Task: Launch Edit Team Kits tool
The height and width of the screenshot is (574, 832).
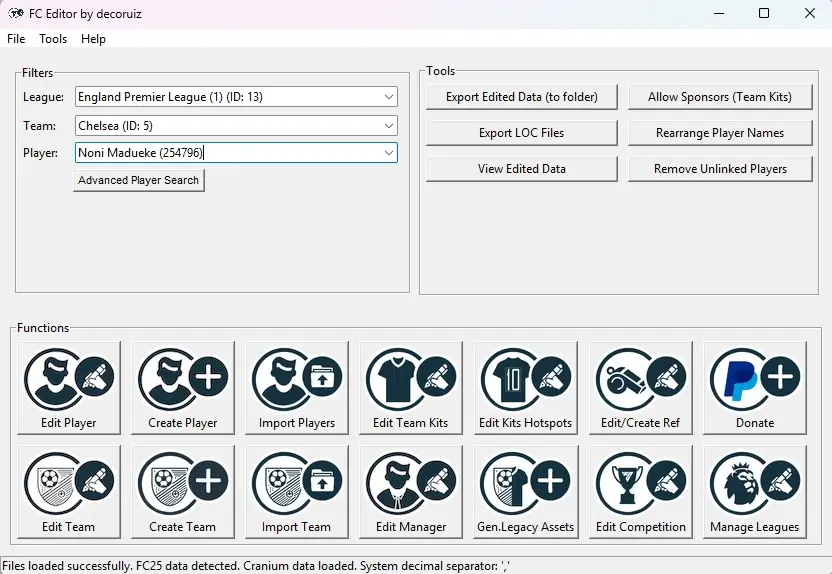Action: pyautogui.click(x=411, y=388)
